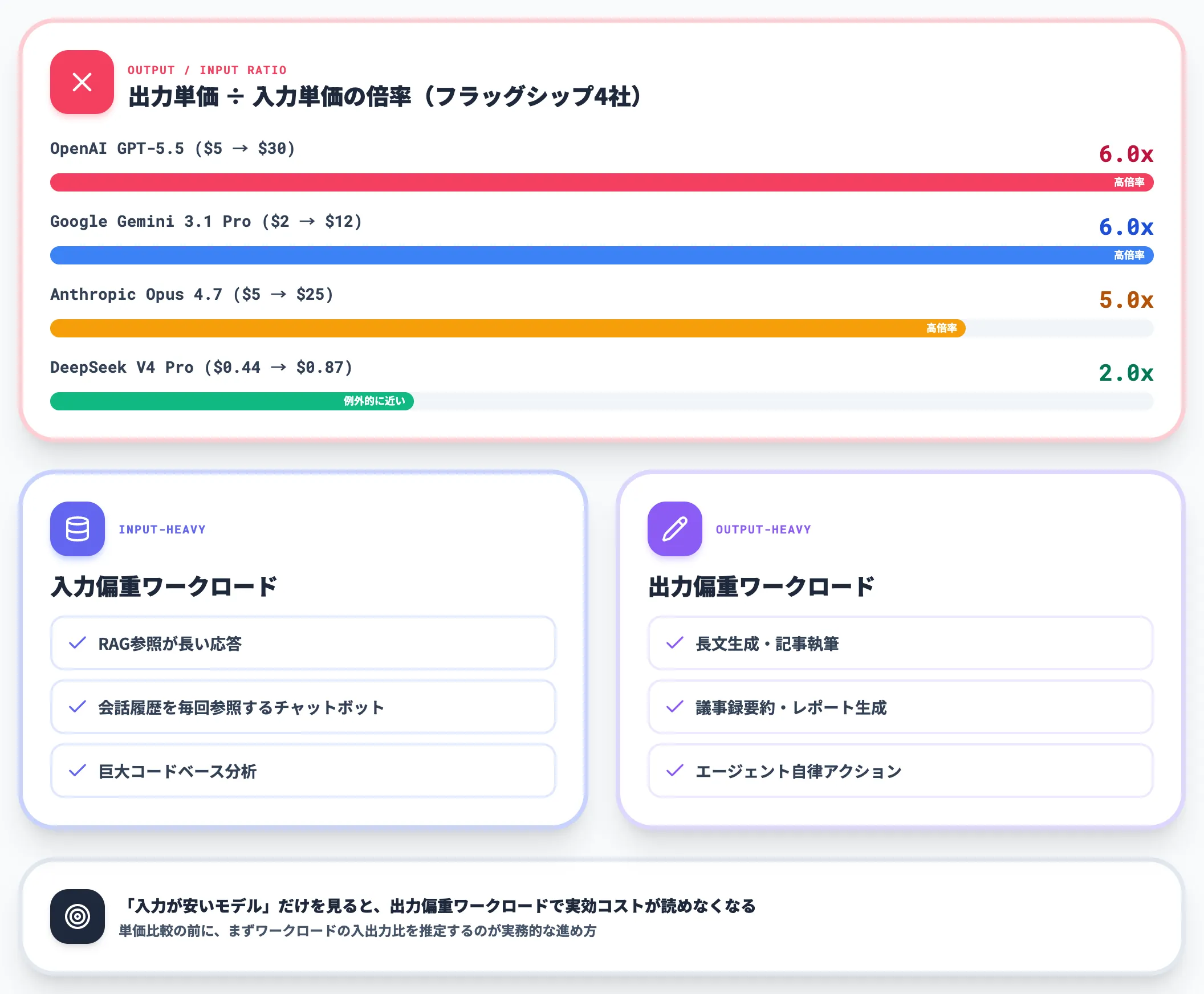Screen dimensions: 1204x994
Task: Click checkmark next to RAG参照が長い応答
Action: (x=78, y=643)
